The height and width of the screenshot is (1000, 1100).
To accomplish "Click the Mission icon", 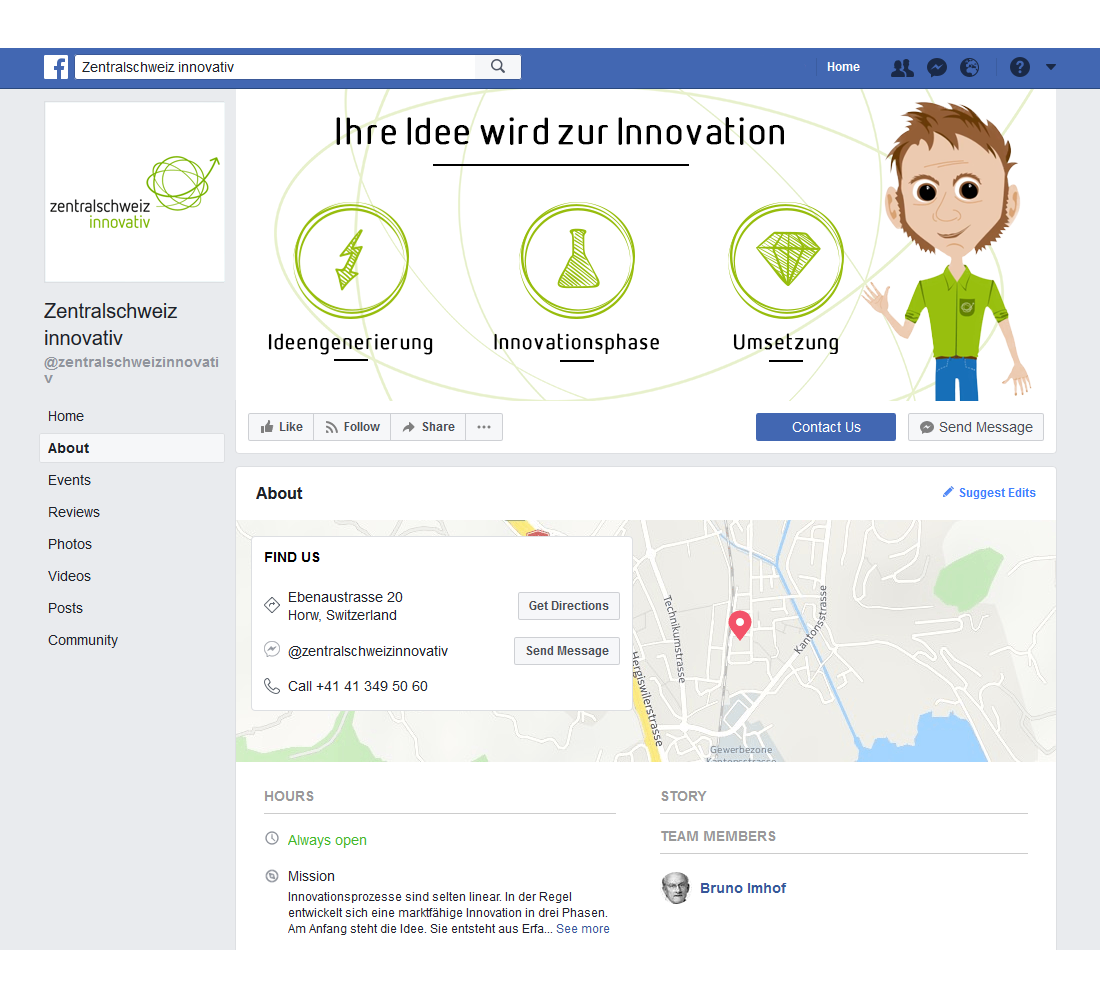I will click(x=272, y=876).
